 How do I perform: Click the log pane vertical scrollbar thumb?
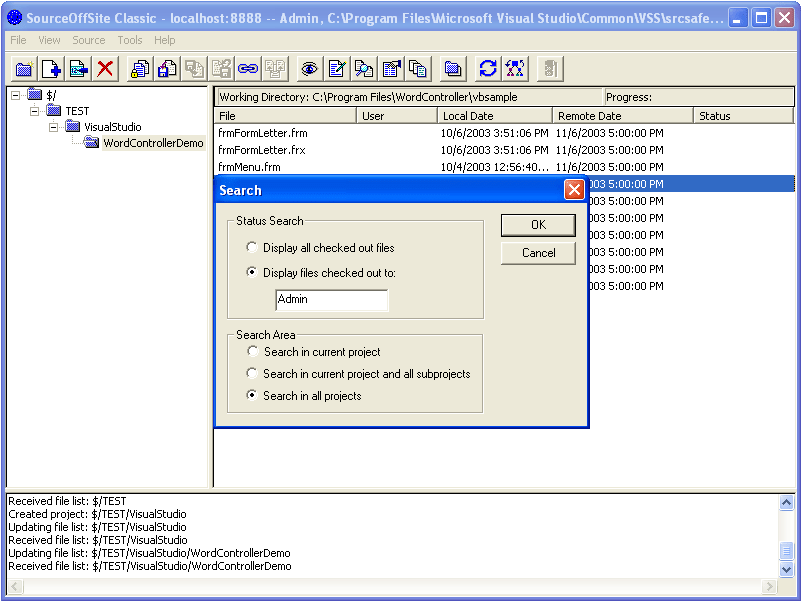coord(786,551)
